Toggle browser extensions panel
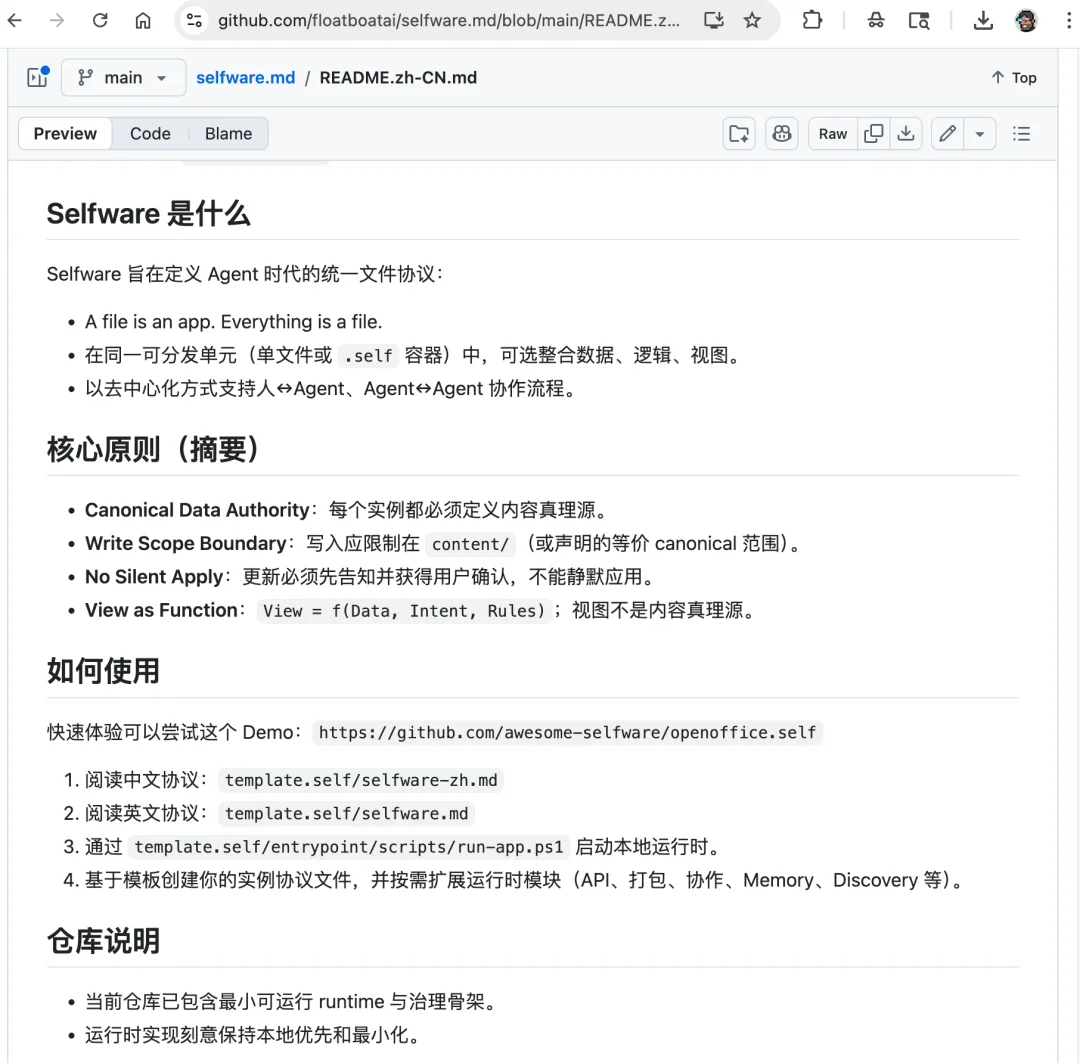This screenshot has height=1063, width=1080. [x=813, y=20]
